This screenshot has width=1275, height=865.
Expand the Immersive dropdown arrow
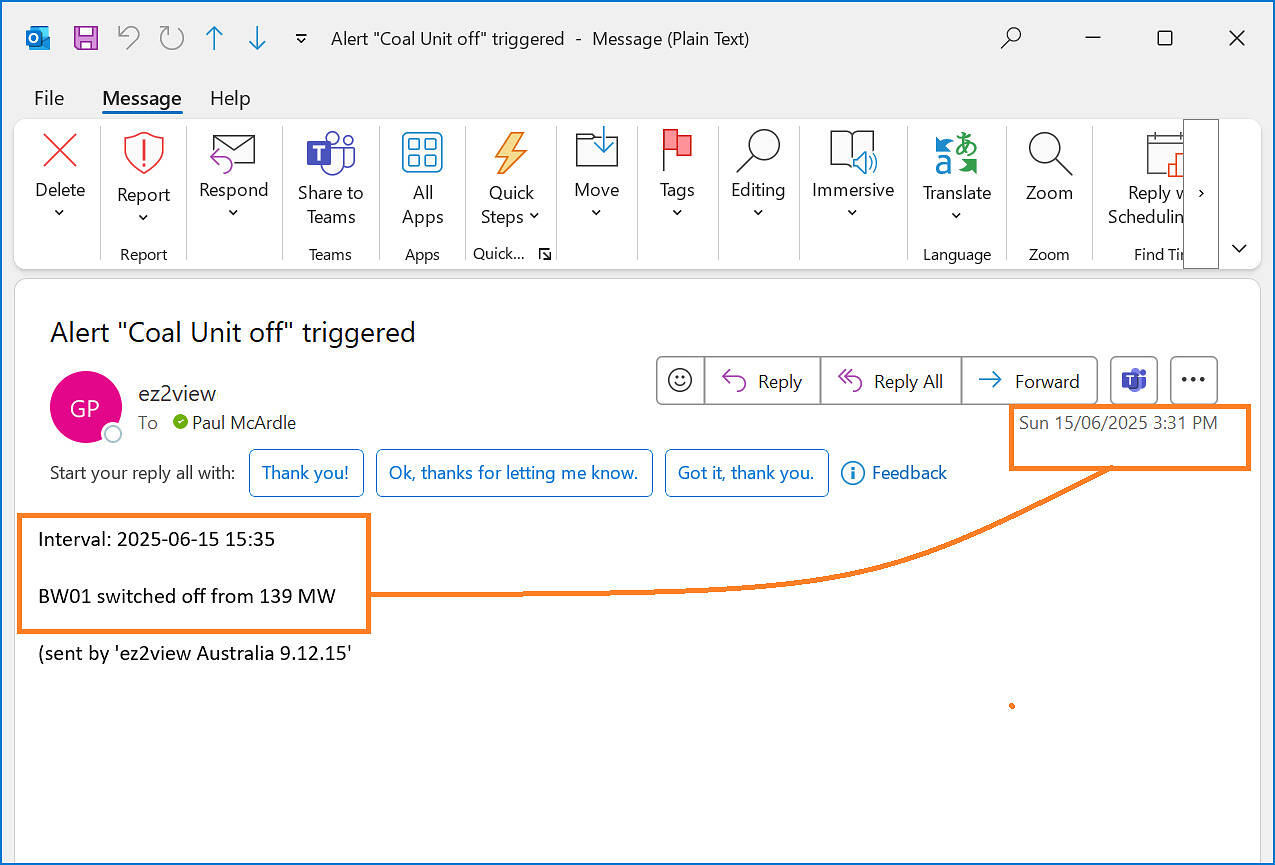pos(853,212)
